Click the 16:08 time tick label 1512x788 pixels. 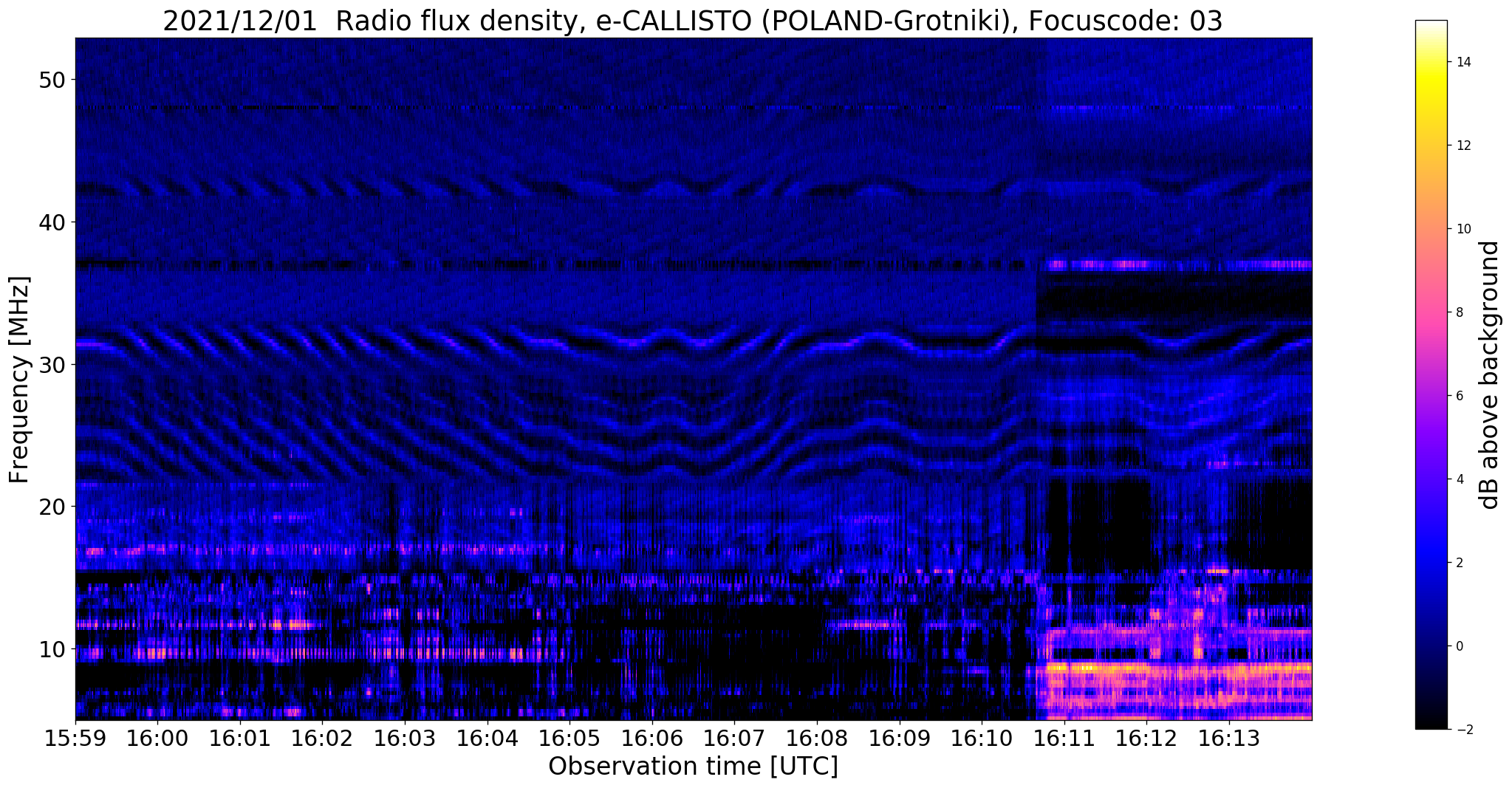point(817,738)
